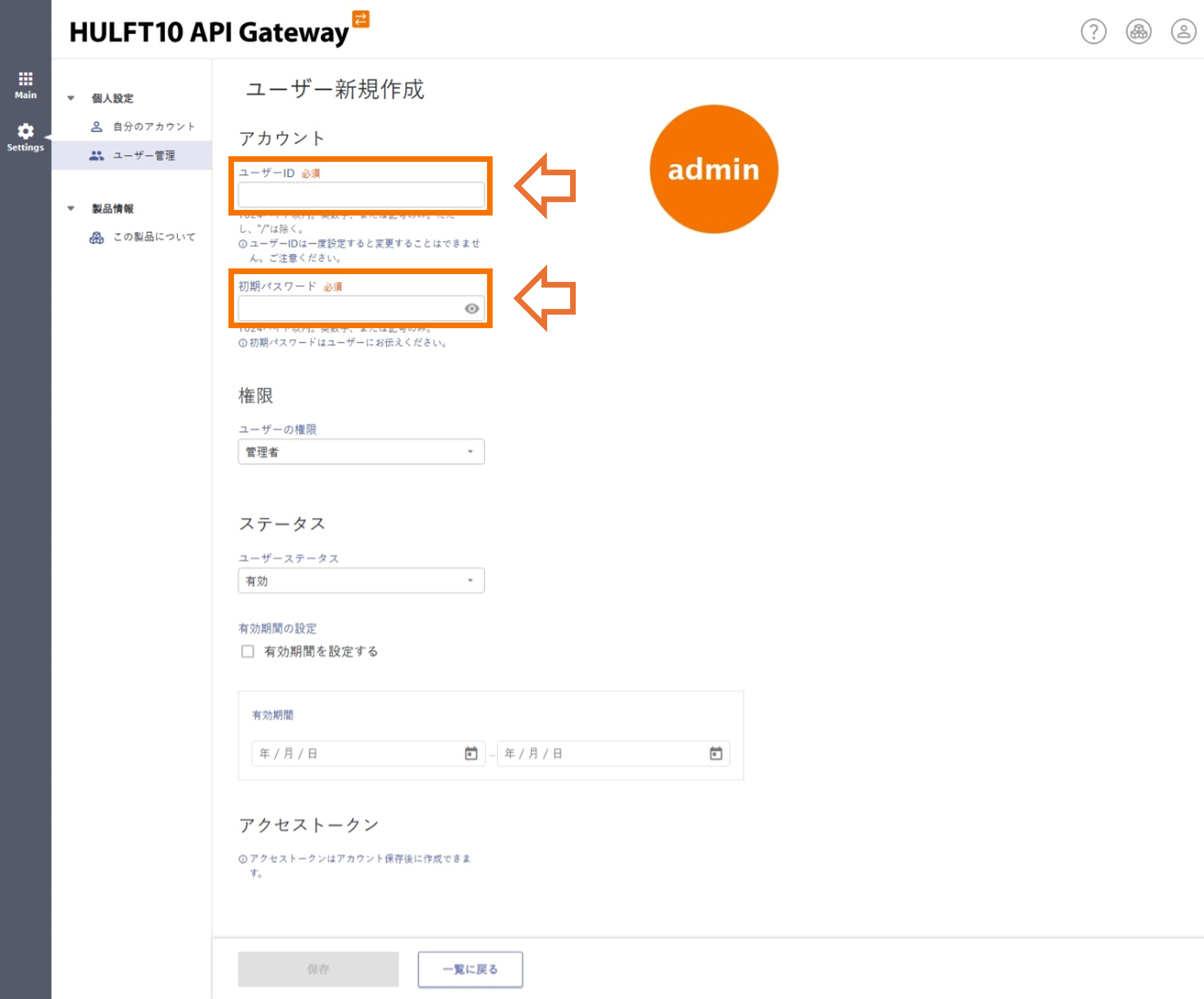Select ユーザー管理 menu item
This screenshot has height=999, width=1204.
click(143, 155)
